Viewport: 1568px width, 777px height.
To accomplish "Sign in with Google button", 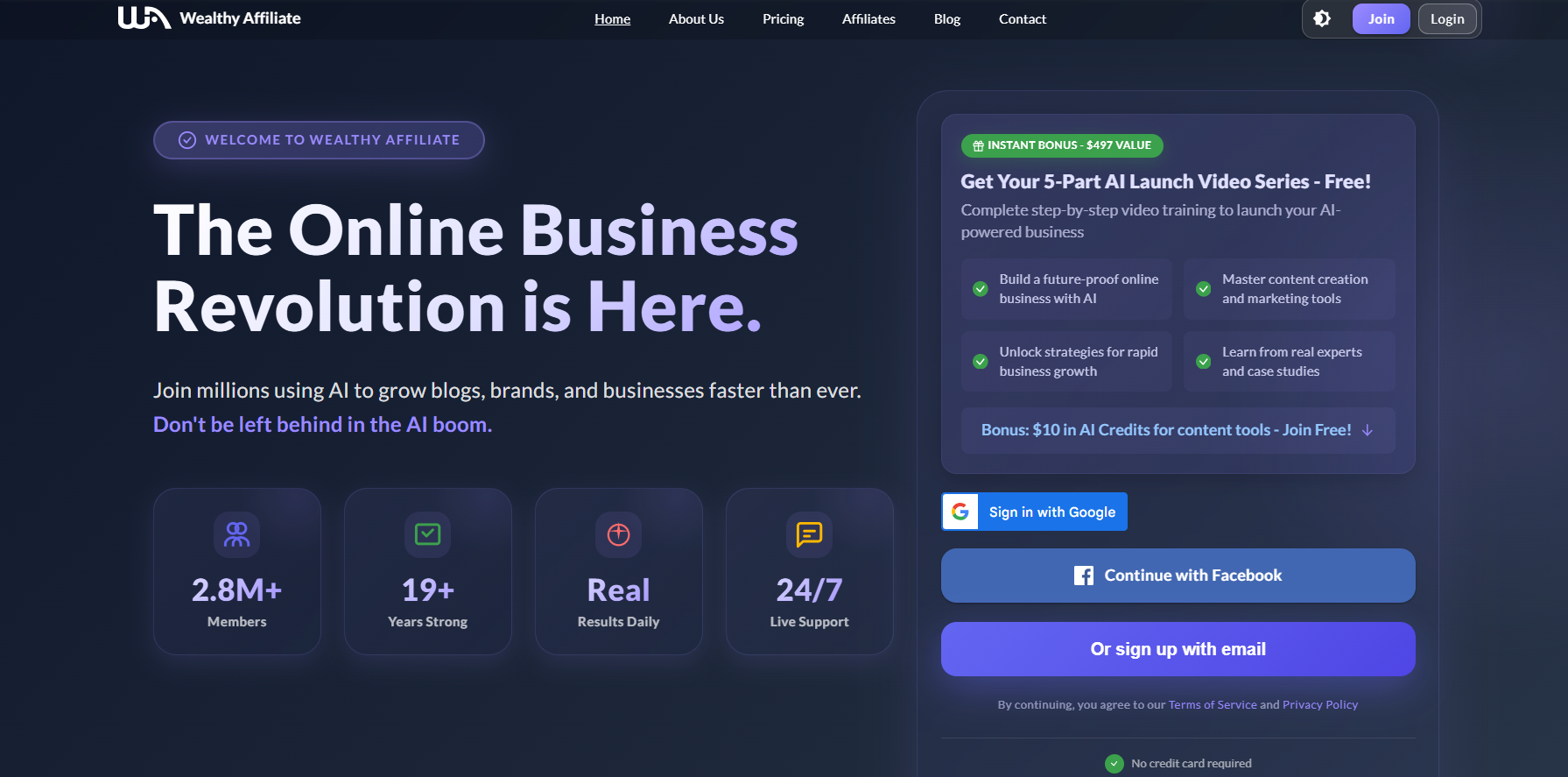I will point(1034,512).
